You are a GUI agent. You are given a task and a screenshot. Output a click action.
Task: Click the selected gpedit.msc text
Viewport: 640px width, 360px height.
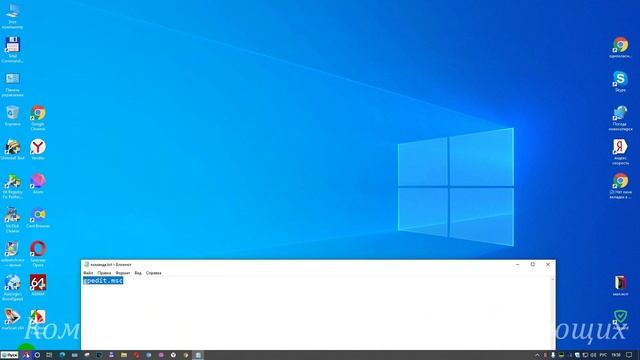(103, 280)
